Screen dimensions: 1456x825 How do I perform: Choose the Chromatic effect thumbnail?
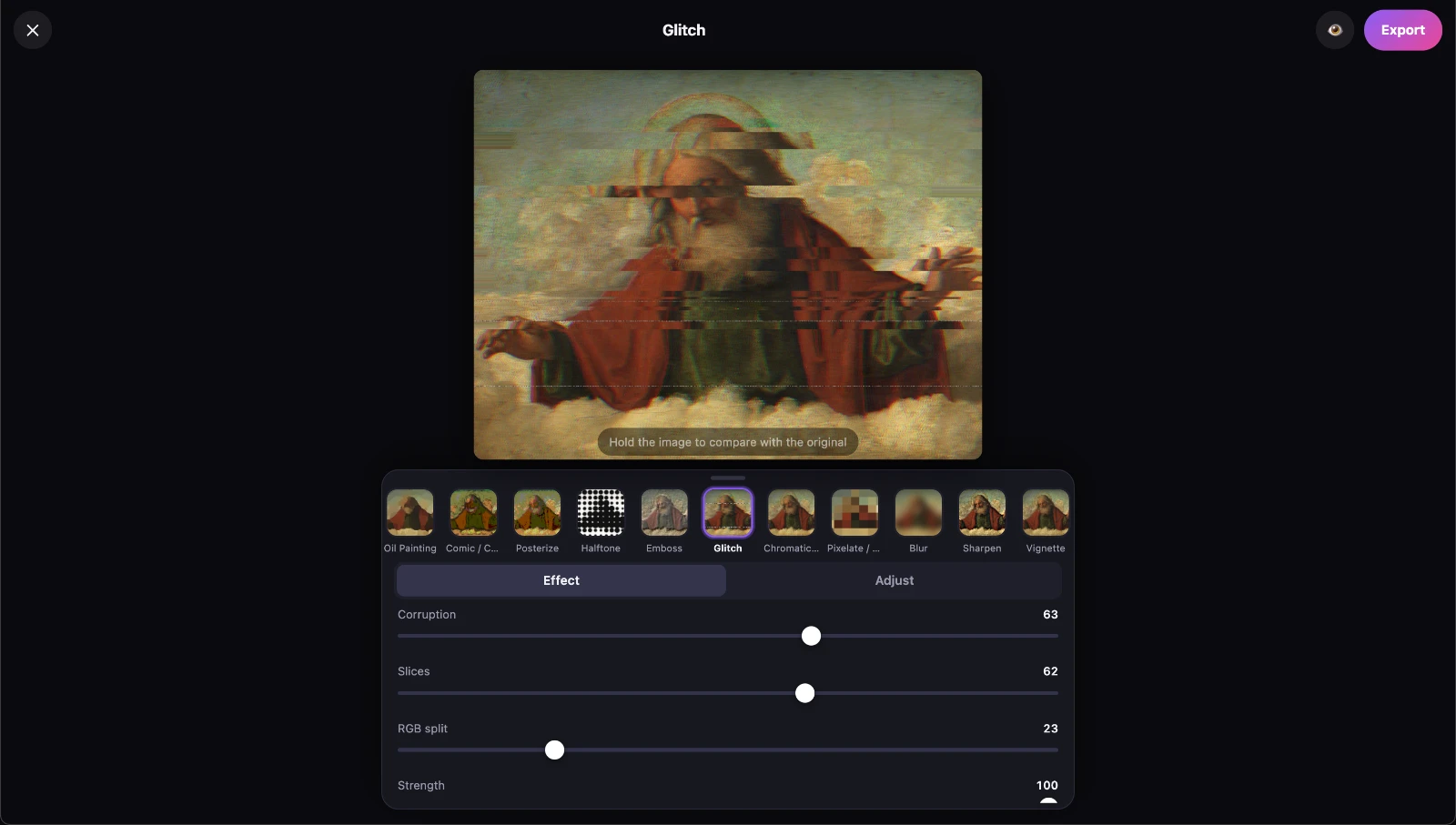(x=791, y=512)
